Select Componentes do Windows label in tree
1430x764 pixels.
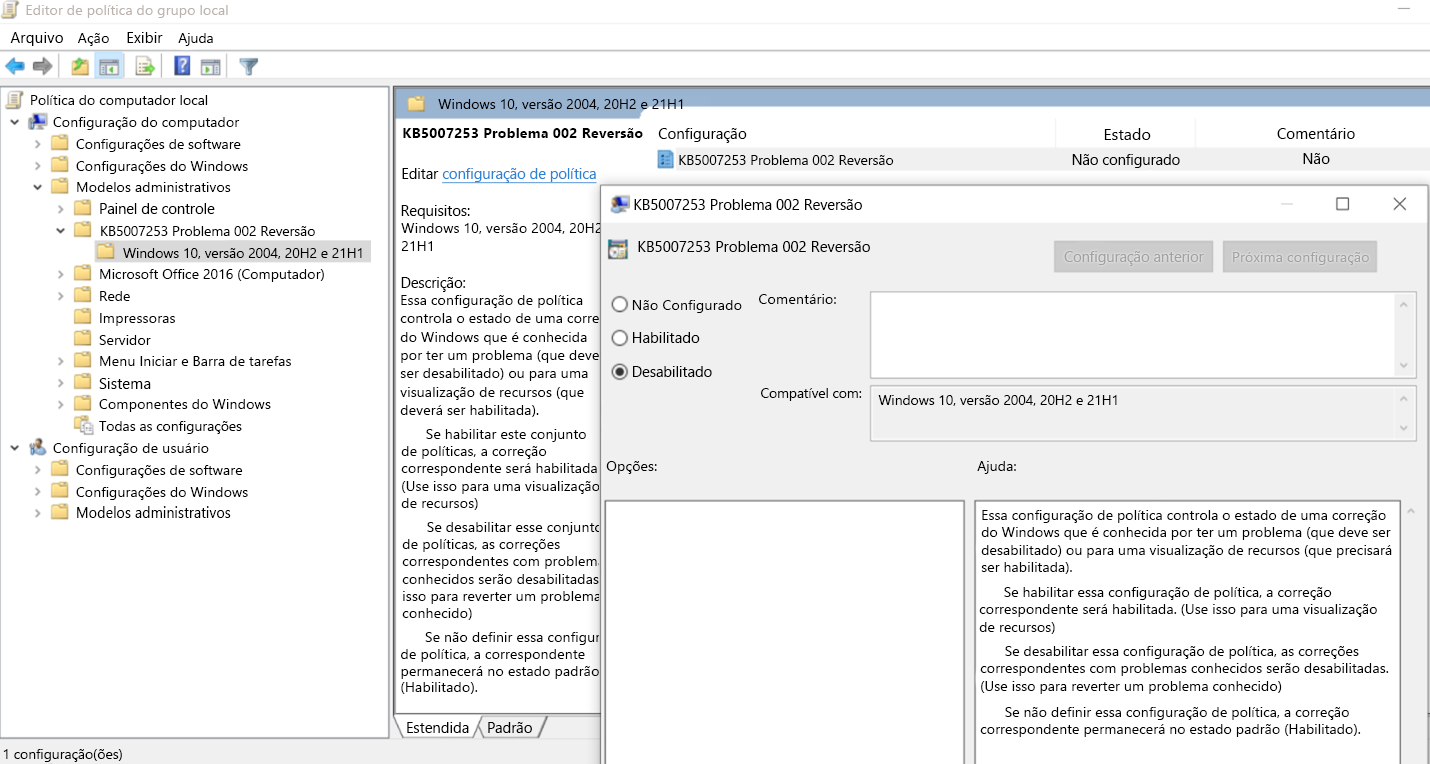click(x=185, y=404)
